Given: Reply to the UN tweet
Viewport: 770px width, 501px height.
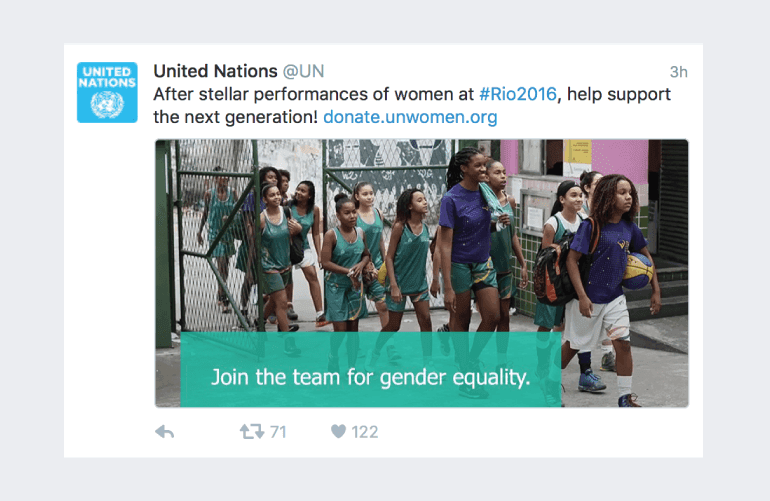Looking at the screenshot, I should tap(165, 432).
